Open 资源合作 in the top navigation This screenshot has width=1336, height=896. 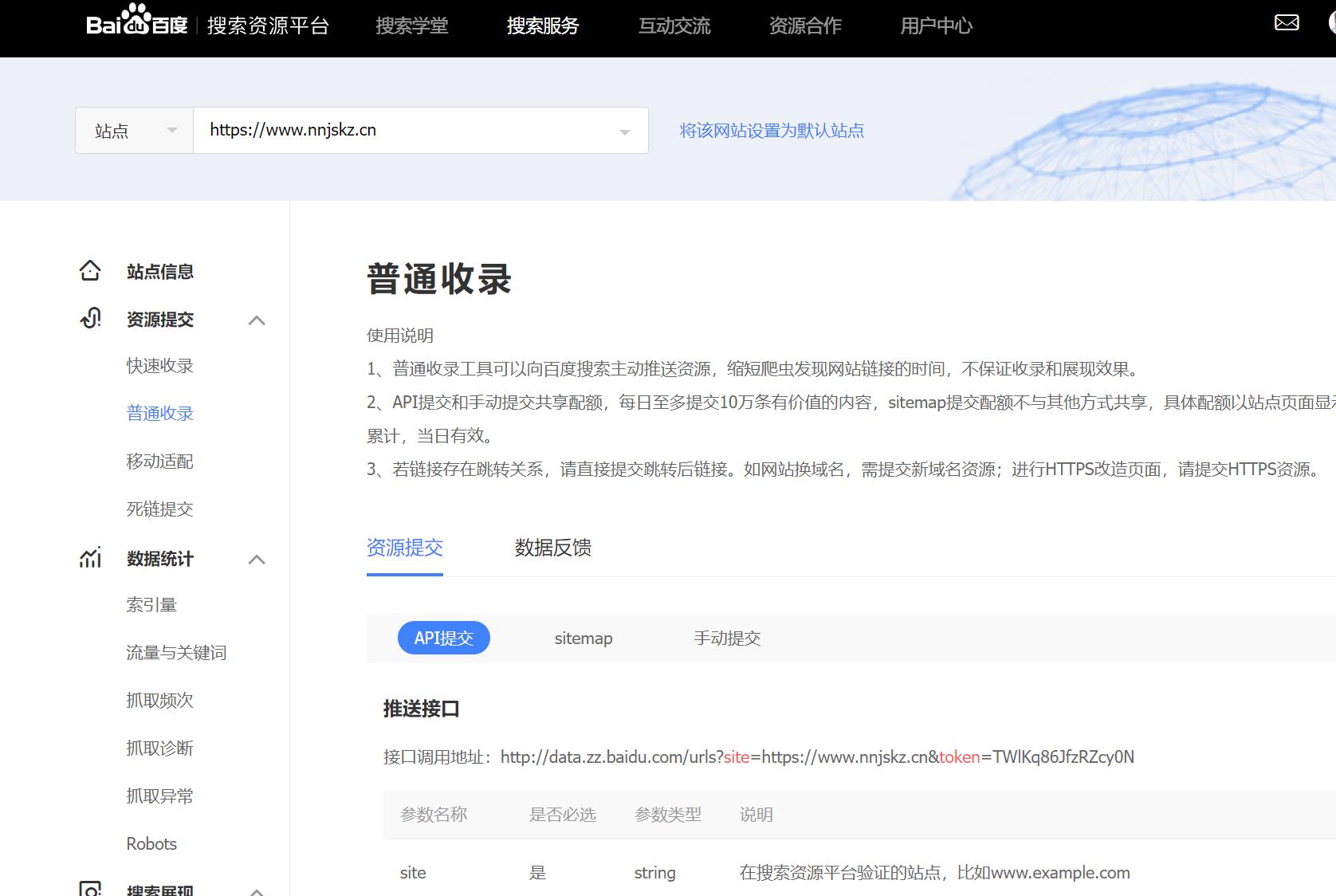pos(805,26)
